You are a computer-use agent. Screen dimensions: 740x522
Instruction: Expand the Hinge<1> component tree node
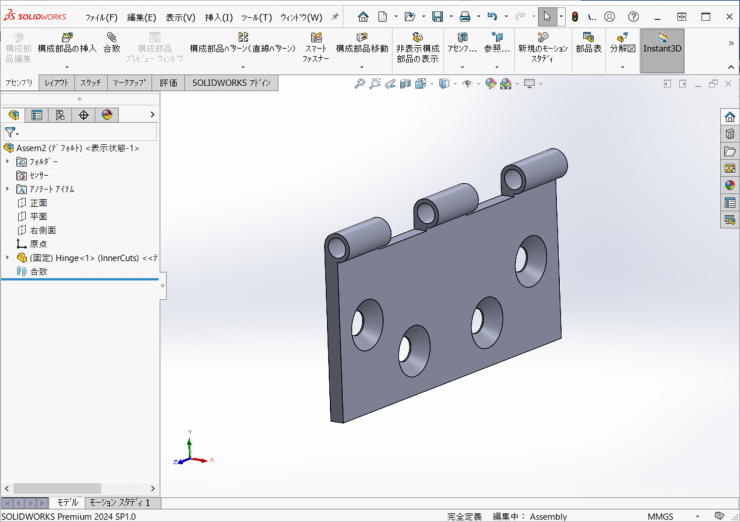click(8, 257)
